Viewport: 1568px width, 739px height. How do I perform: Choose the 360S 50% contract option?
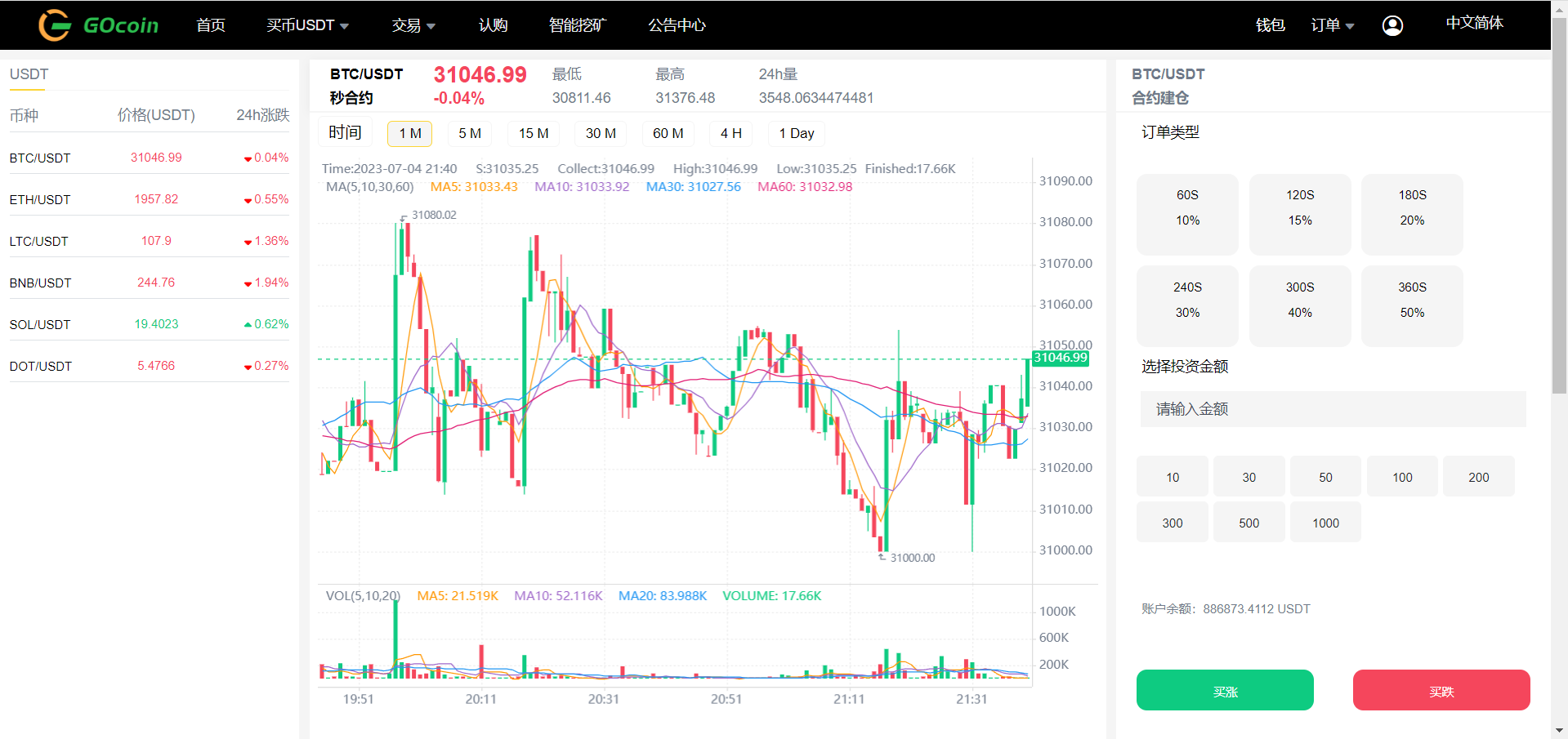1412,306
